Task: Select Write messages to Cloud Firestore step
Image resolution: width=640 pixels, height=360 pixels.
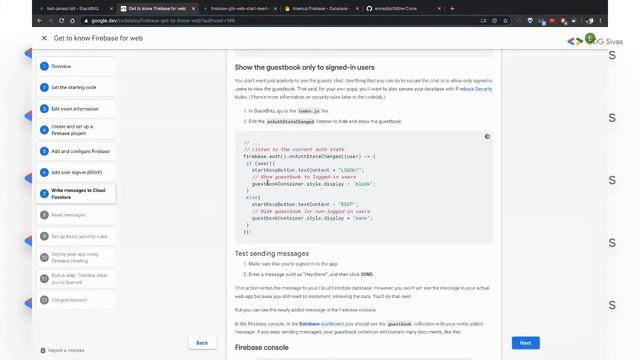Action: [76, 193]
